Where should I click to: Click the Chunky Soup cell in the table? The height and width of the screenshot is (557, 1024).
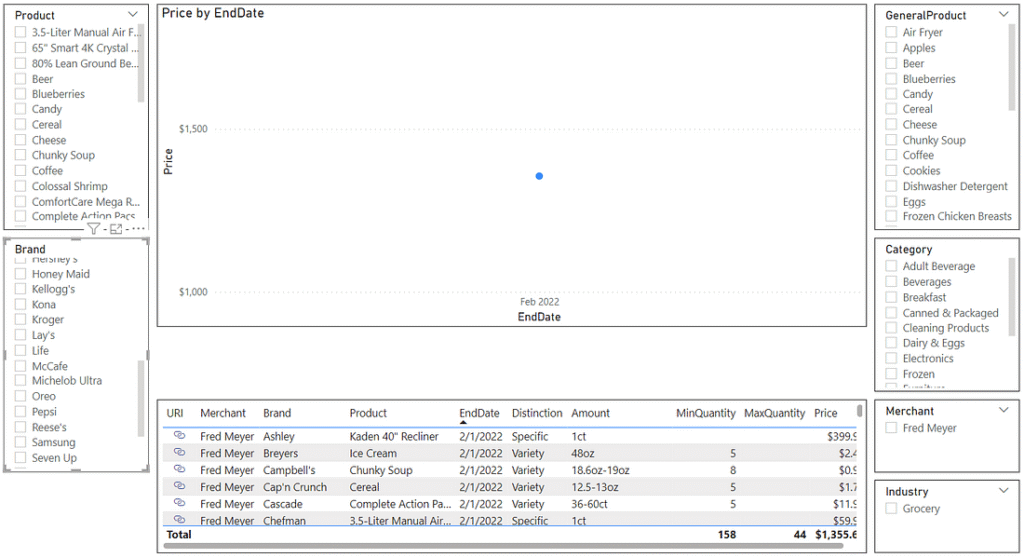(381, 469)
